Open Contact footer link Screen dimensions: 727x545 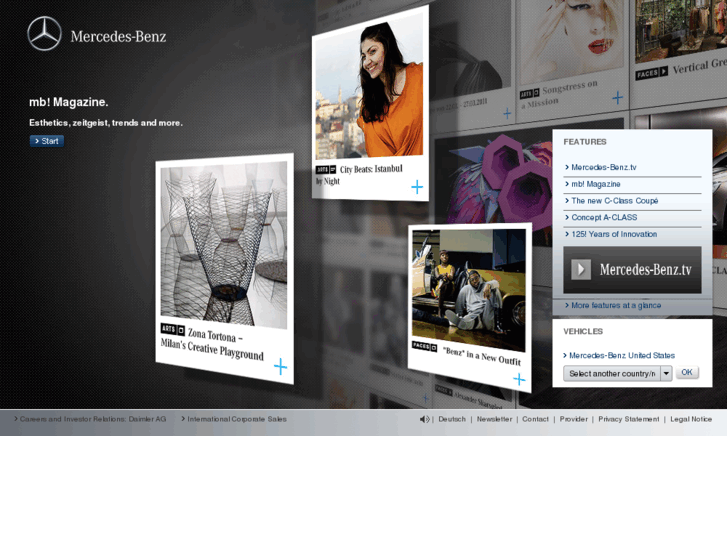click(536, 419)
